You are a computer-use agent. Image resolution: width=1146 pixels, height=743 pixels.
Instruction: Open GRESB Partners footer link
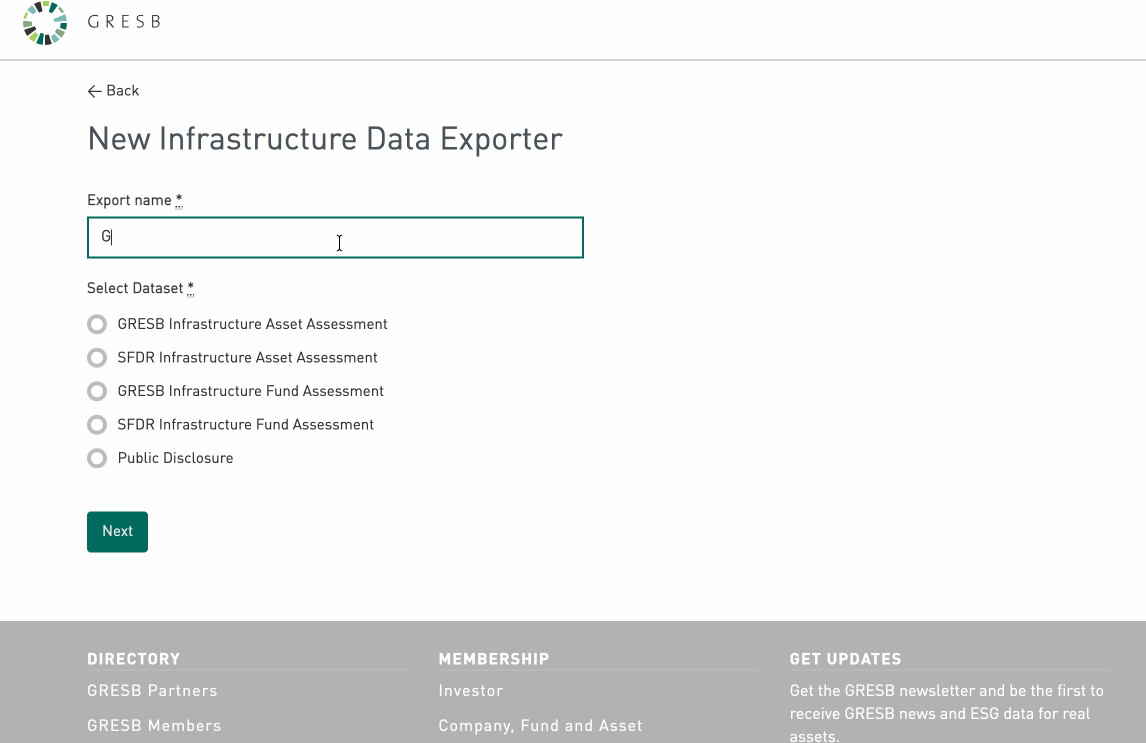coord(152,690)
